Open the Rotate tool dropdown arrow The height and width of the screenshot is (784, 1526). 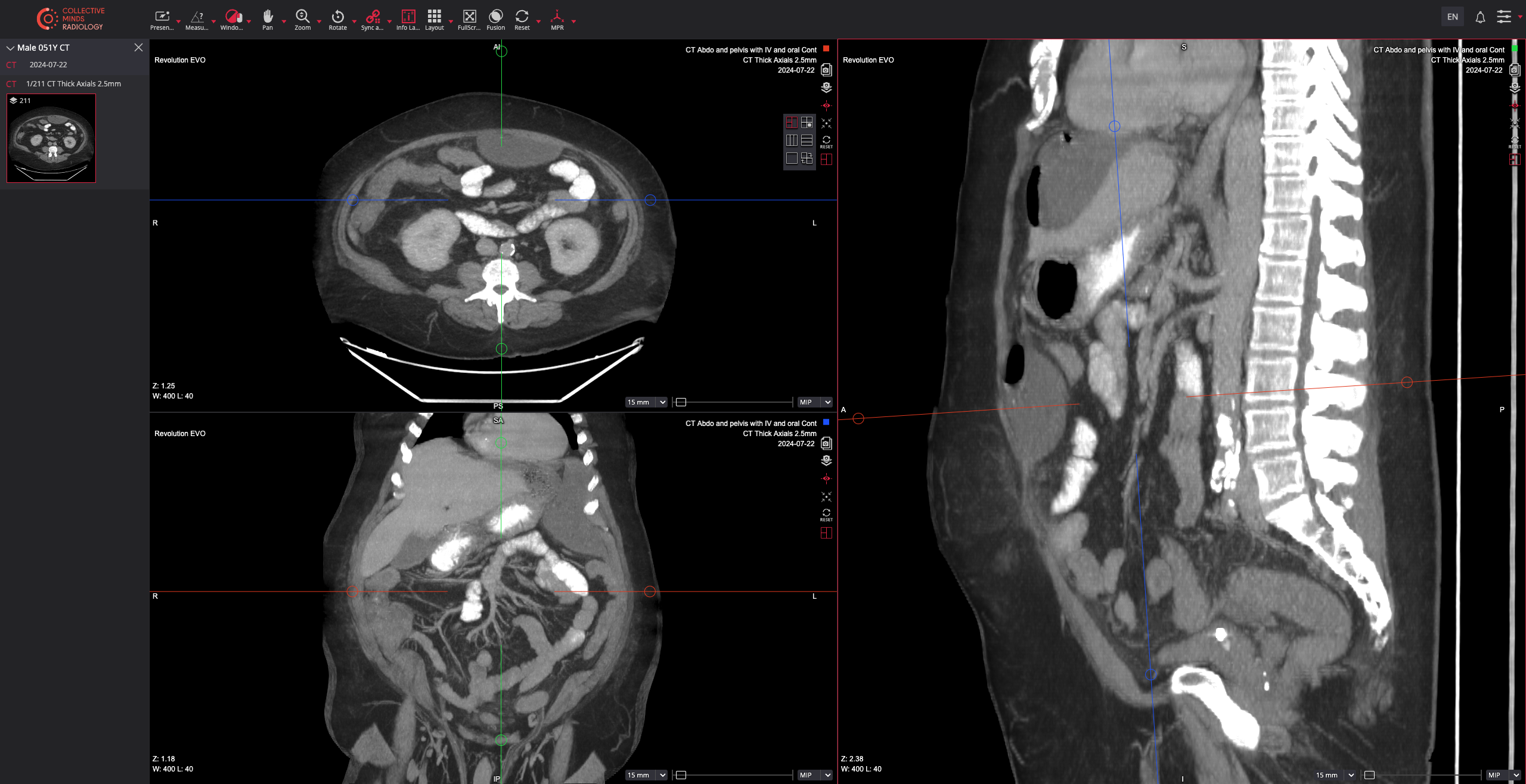click(354, 21)
